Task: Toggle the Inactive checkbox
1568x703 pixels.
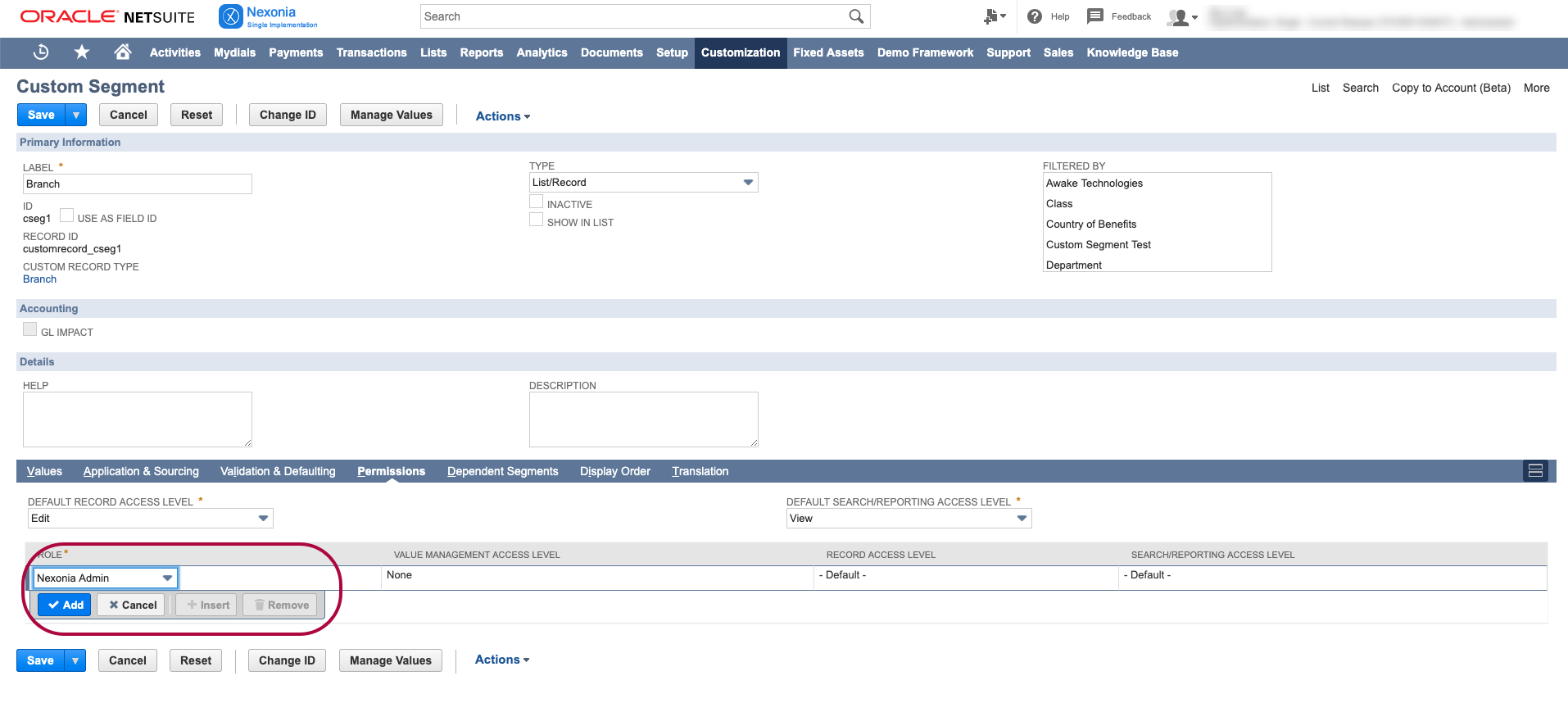Action: pos(537,202)
